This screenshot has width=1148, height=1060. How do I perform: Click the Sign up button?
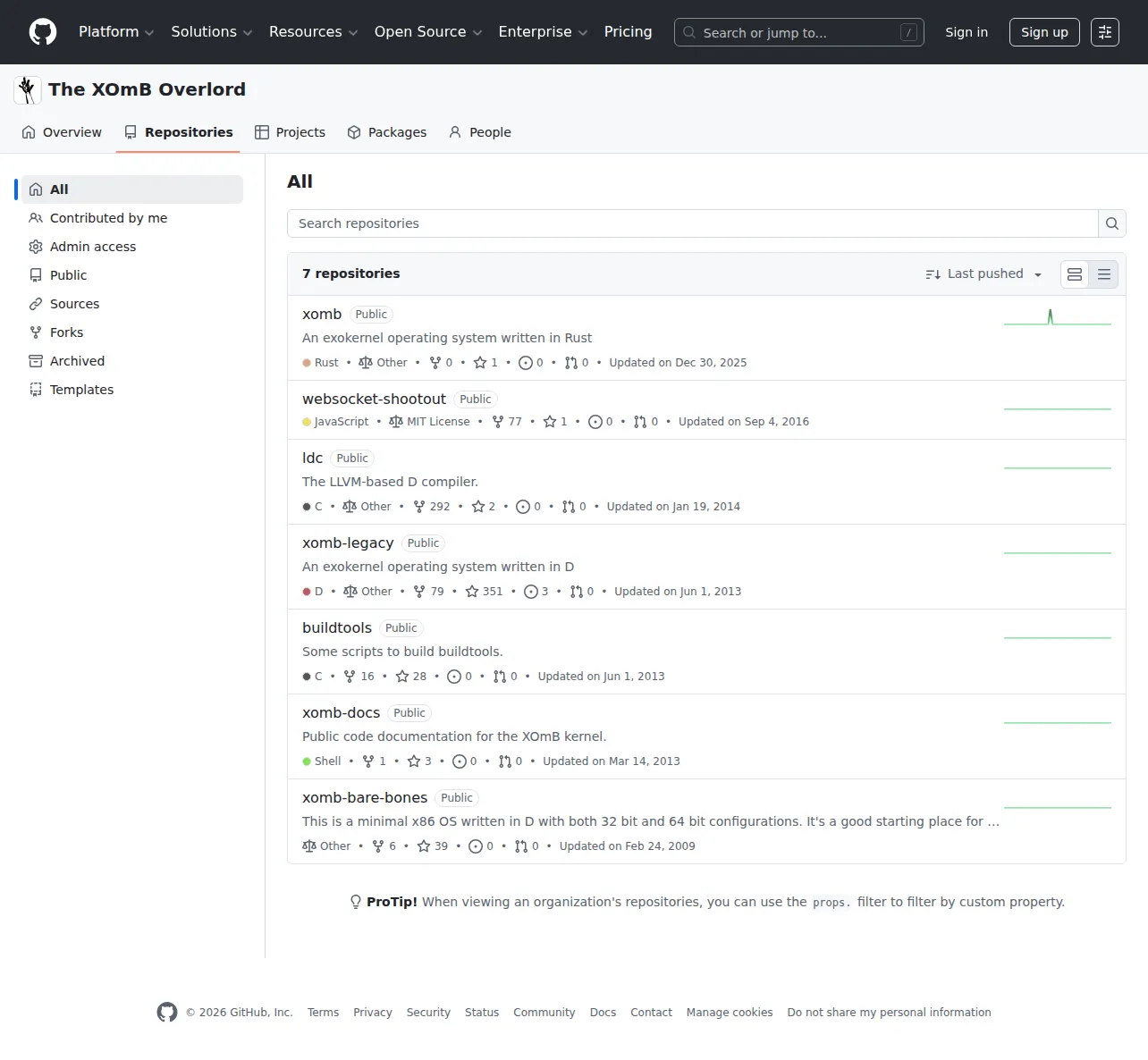(x=1044, y=32)
